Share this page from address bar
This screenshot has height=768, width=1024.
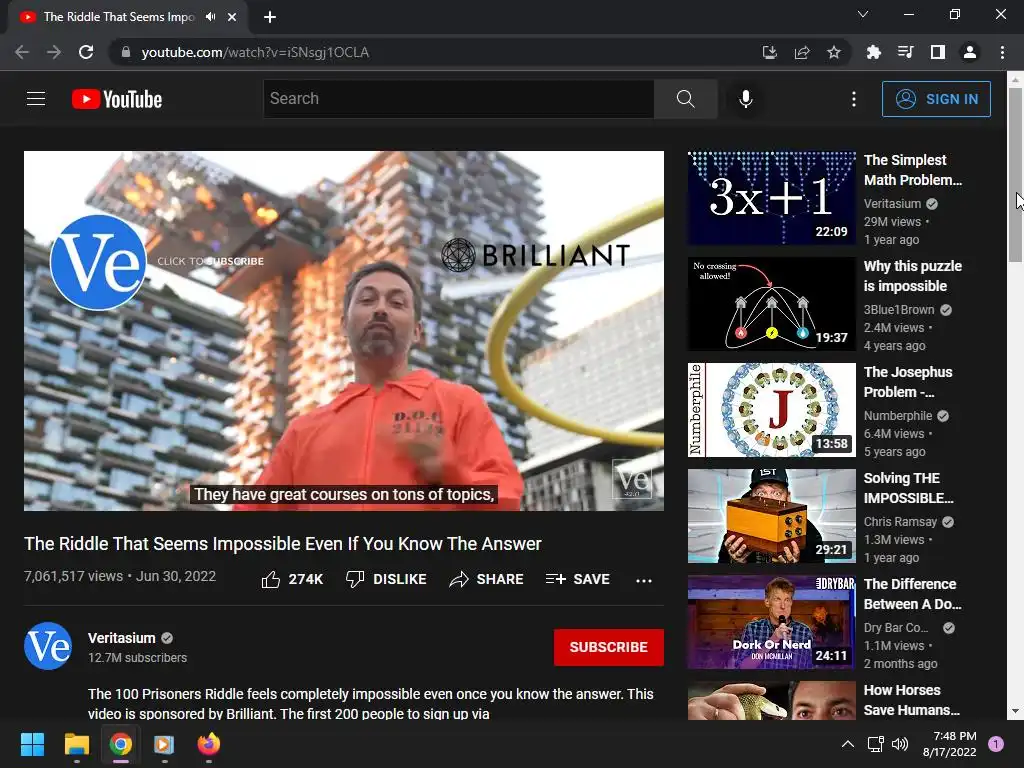802,52
